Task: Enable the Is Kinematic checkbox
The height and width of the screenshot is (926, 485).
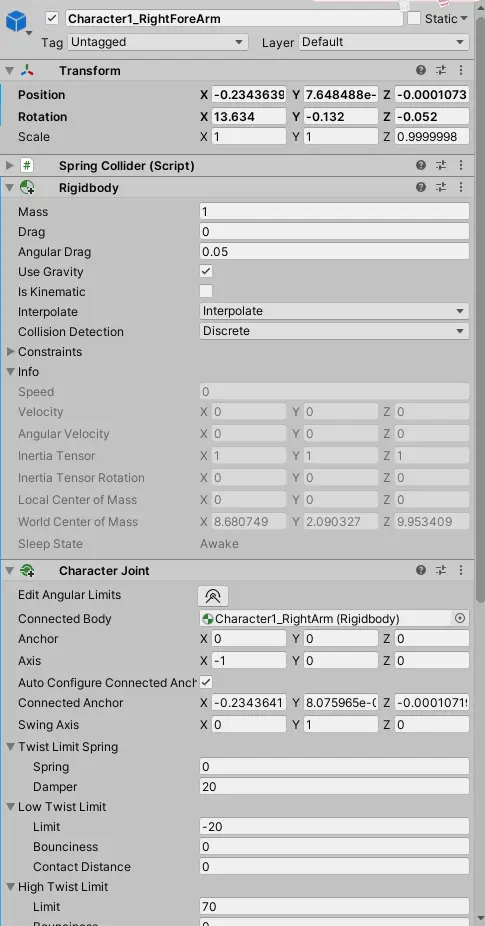Action: [206, 291]
